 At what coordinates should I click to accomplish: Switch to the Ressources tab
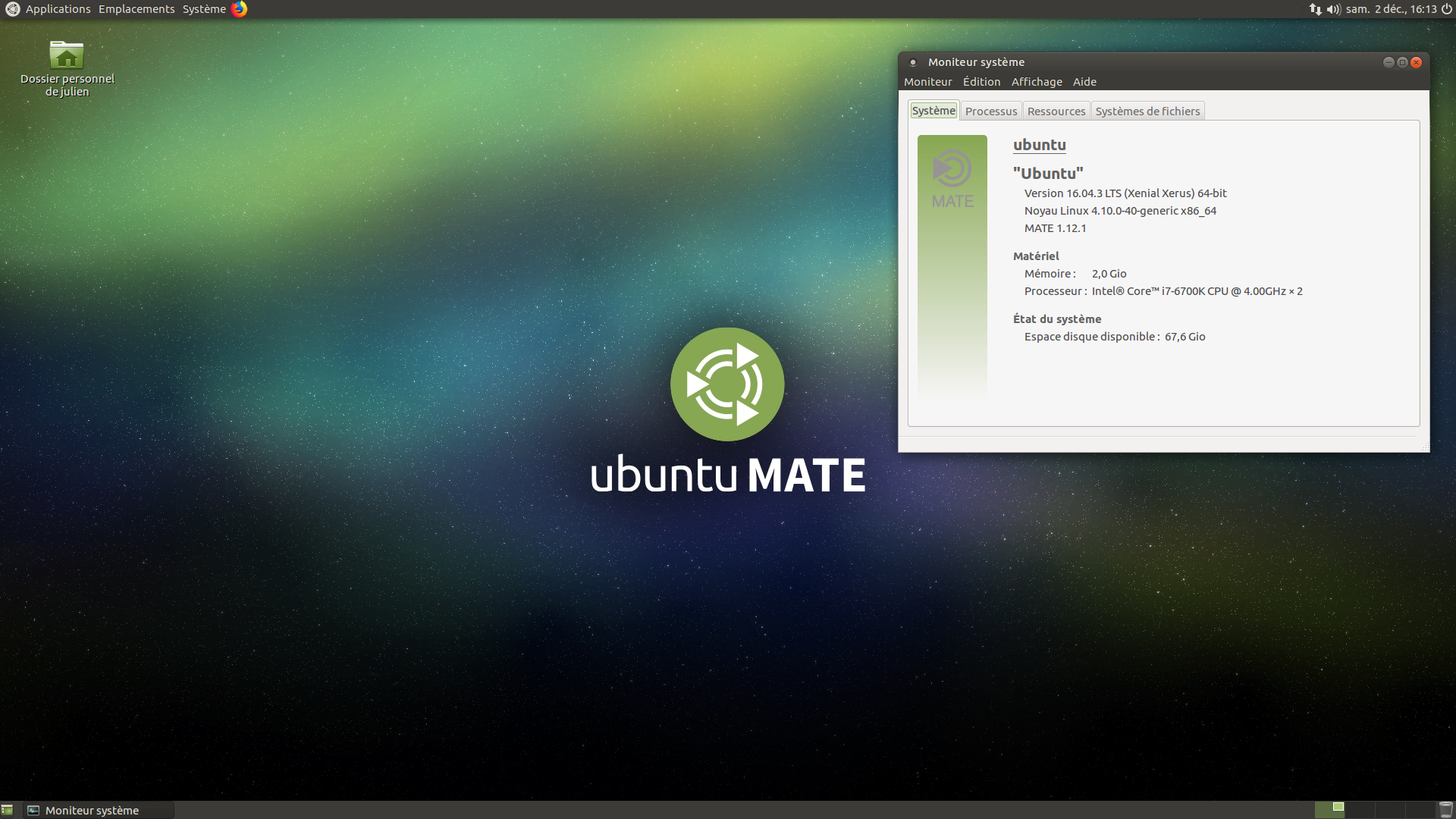1056,111
